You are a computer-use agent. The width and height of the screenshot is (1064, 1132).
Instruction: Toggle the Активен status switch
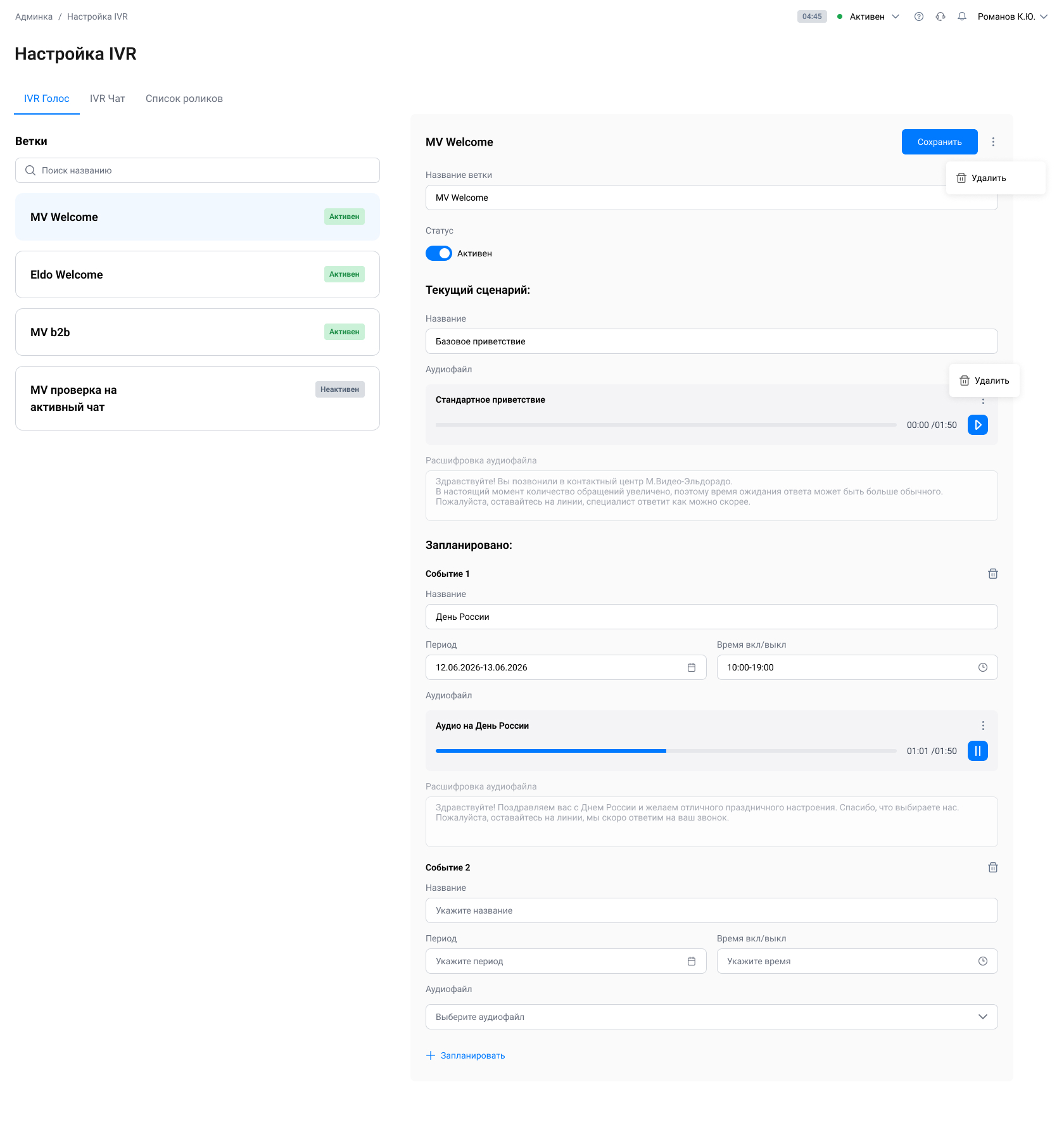tap(439, 253)
